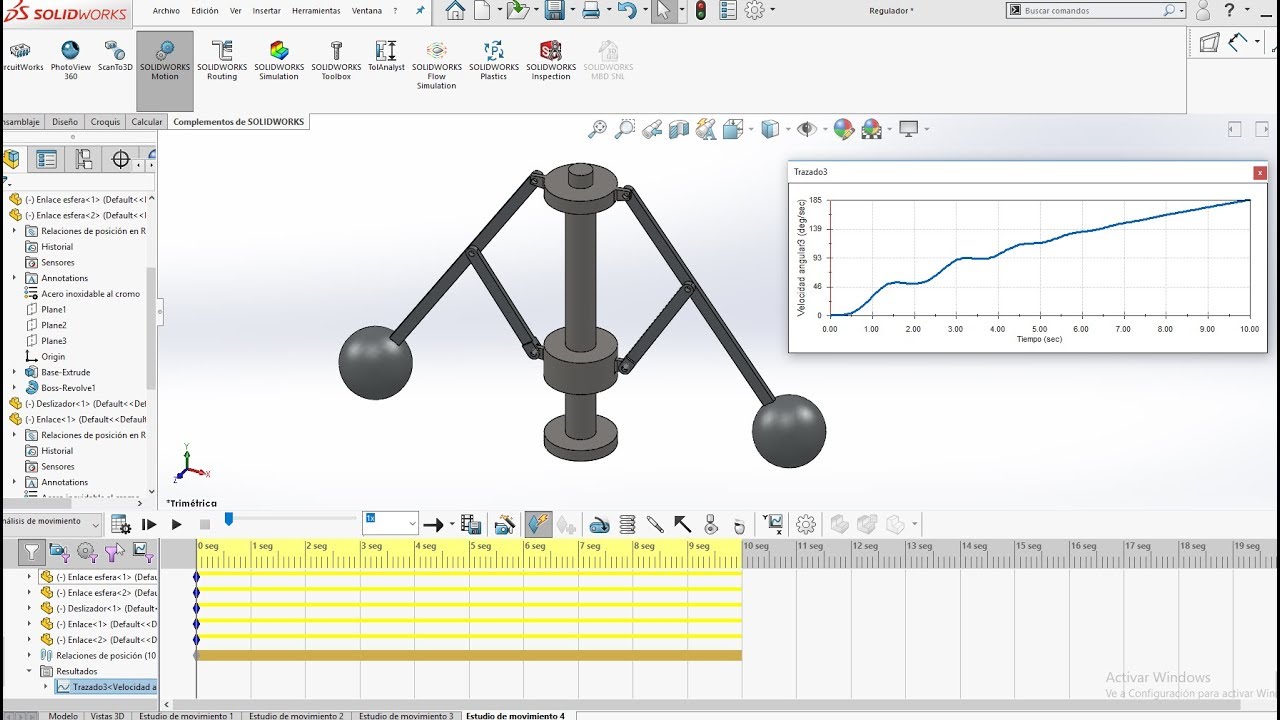Toggle the SOLIDWORKS Toolbox add-in
The width and height of the screenshot is (1280, 720).
(336, 62)
